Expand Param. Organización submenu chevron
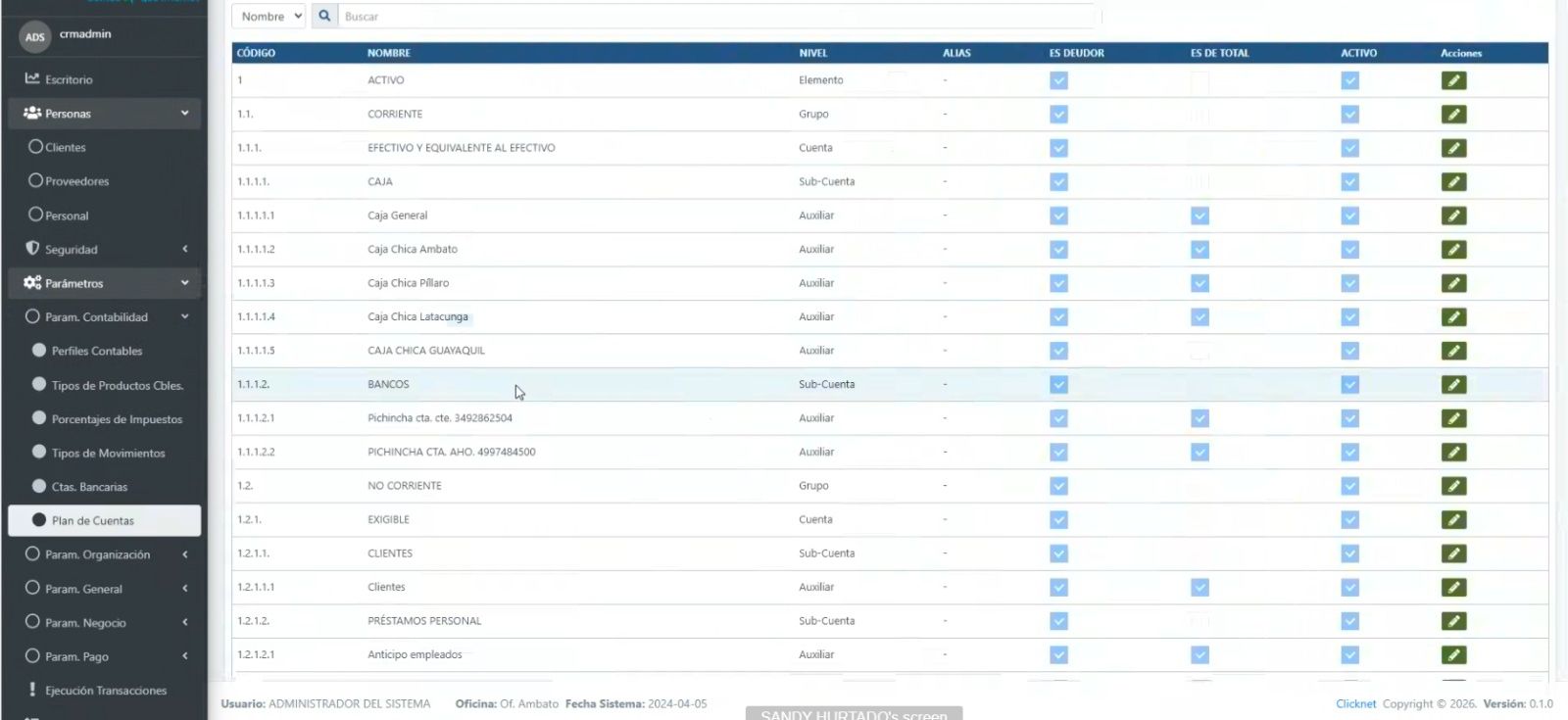 click(x=184, y=554)
